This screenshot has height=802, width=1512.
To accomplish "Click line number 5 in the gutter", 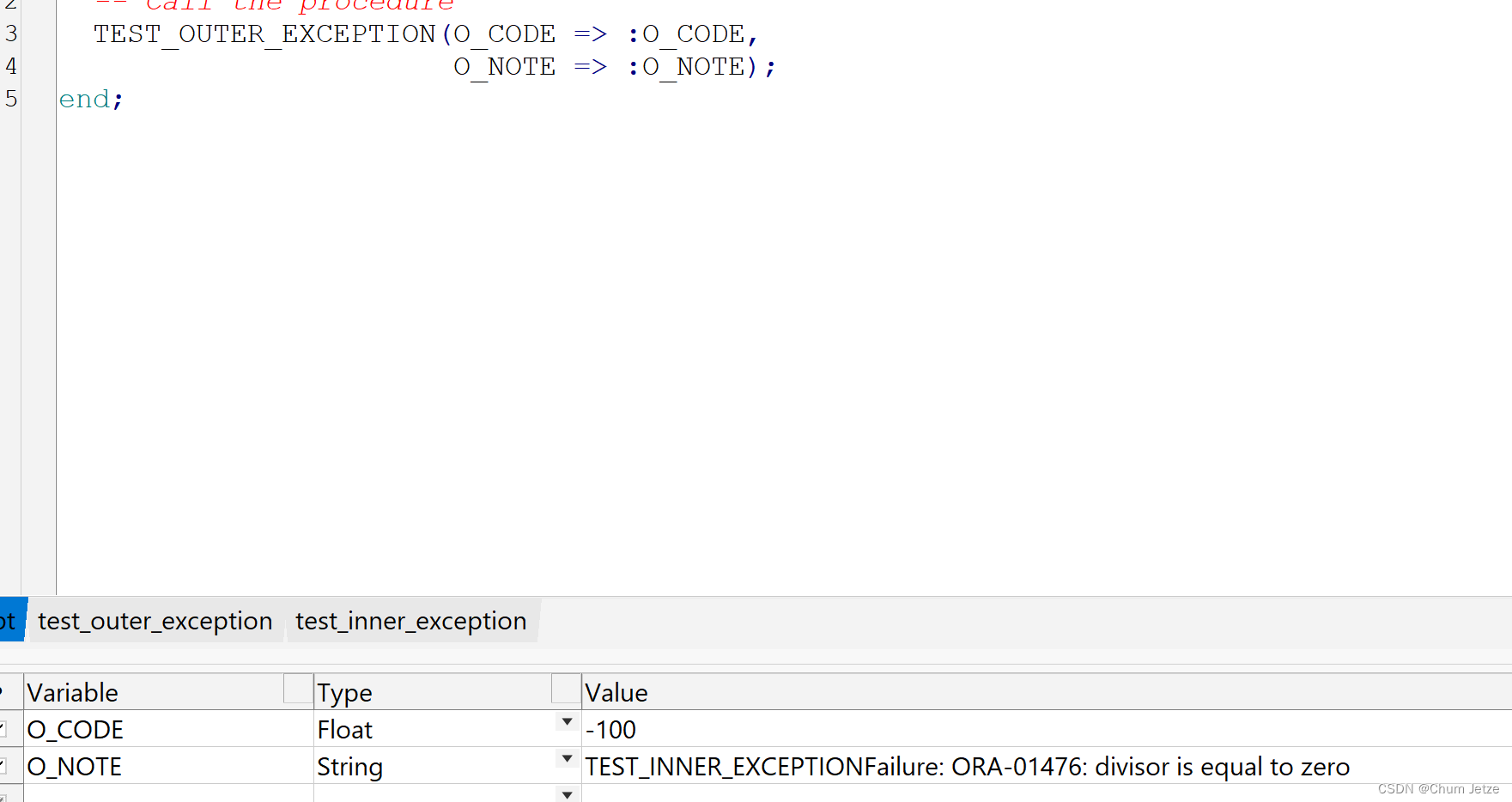I will coord(10,98).
